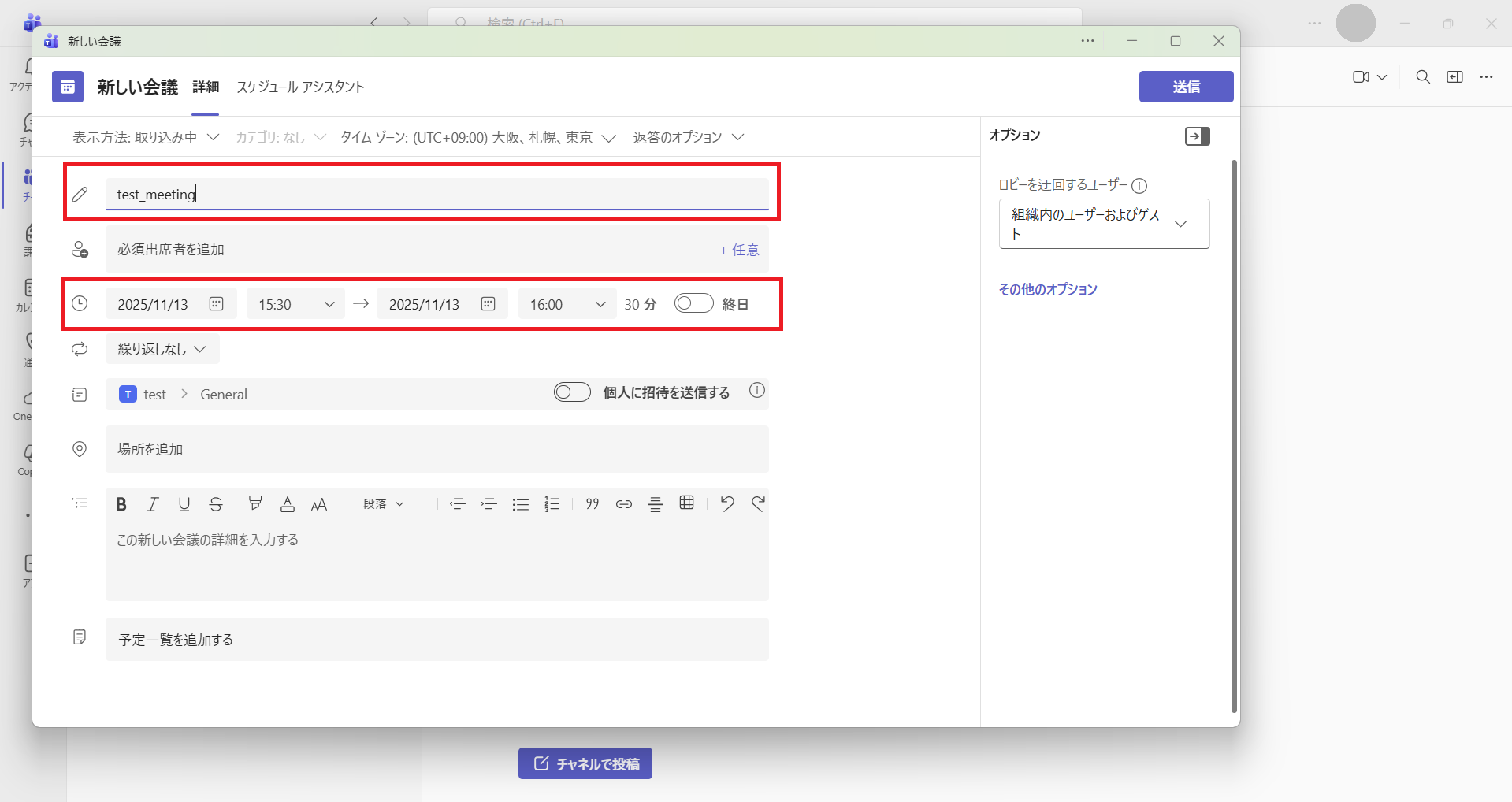Screen dimensions: 1512x802
Task: Enable sending invites to individuals toggle
Action: [x=572, y=392]
